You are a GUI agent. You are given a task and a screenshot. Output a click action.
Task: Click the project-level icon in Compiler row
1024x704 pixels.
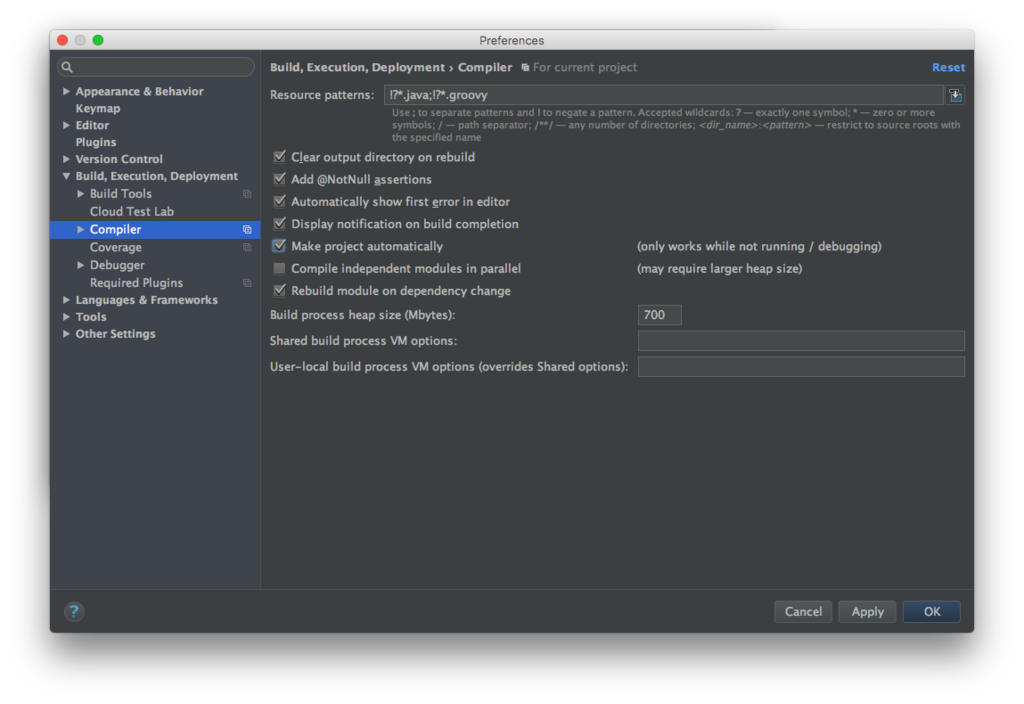pos(247,230)
